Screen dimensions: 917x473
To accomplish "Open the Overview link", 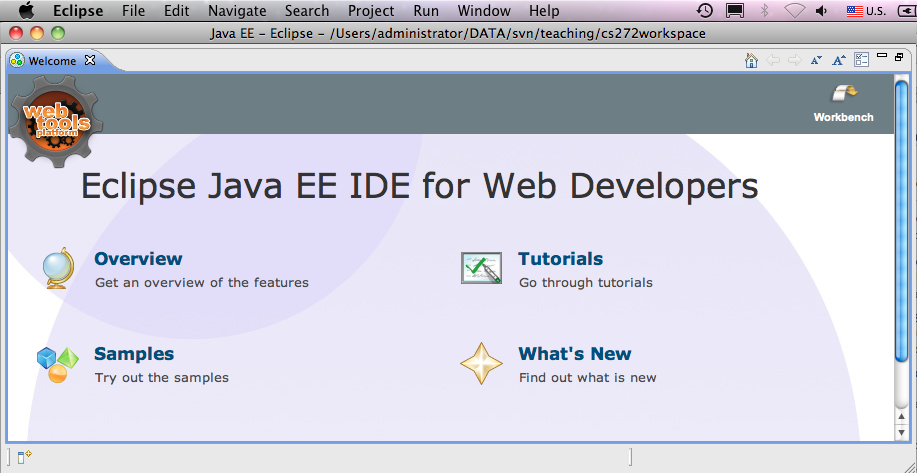I will point(138,258).
